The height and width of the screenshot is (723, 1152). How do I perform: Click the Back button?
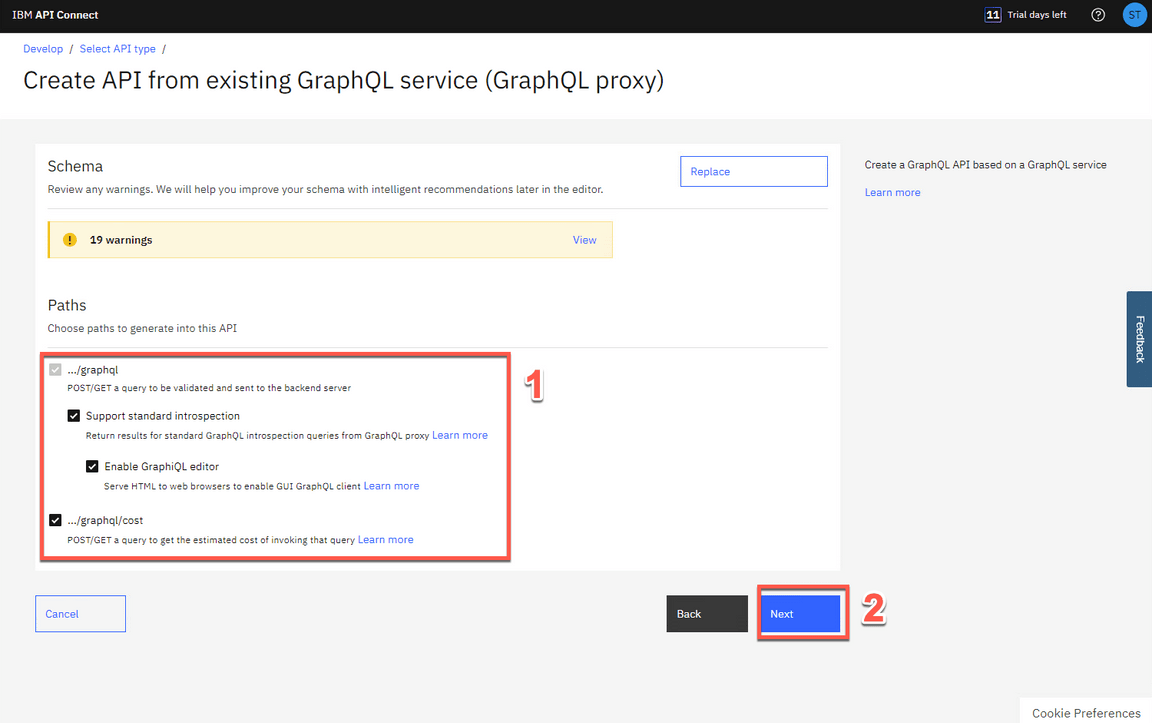coord(707,614)
